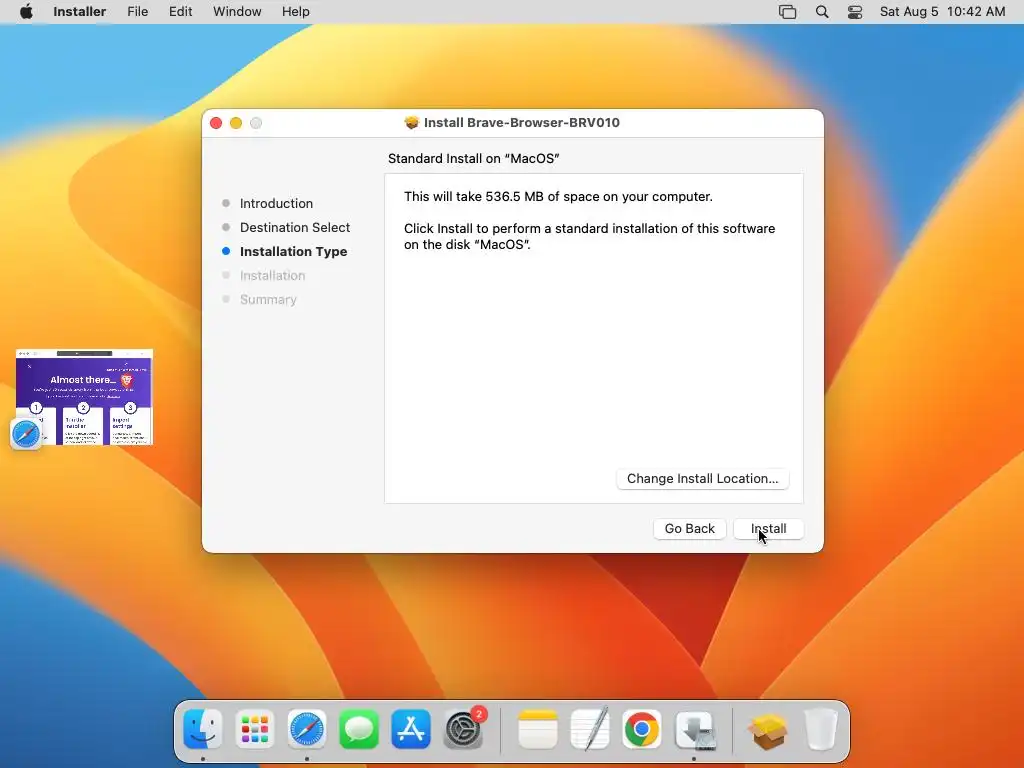Open Finder from the Dock
This screenshot has width=1024, height=768.
203,729
